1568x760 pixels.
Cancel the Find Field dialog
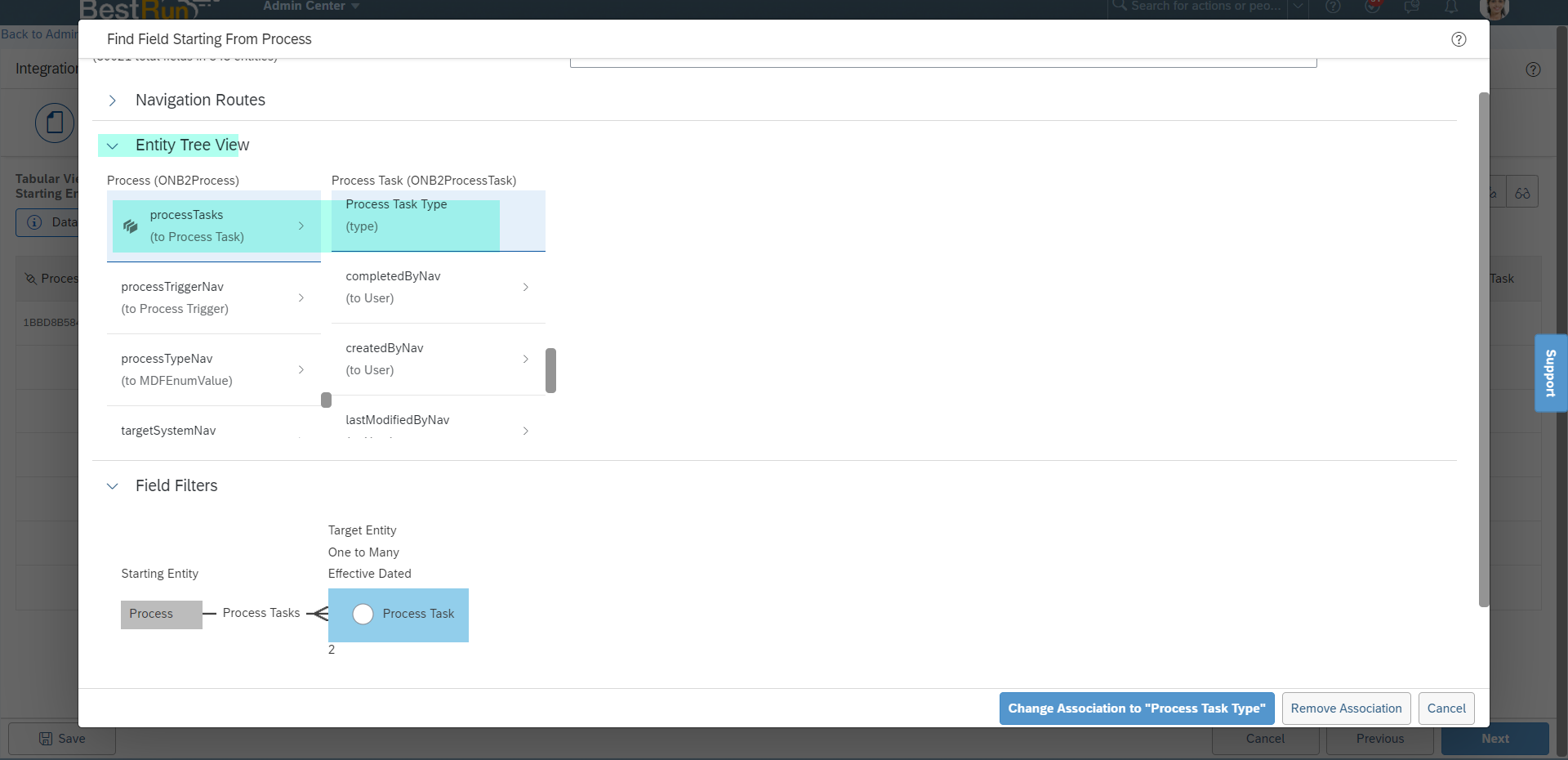(x=1446, y=709)
